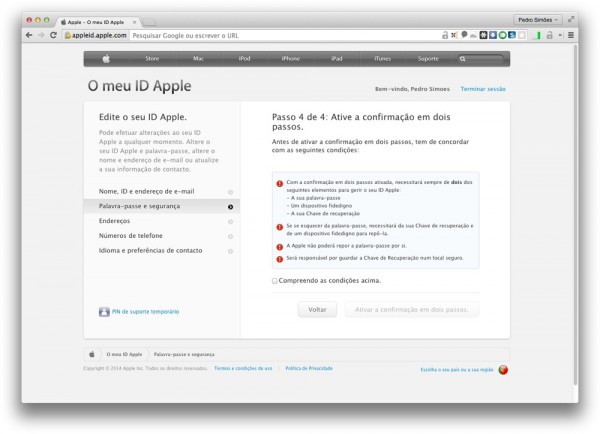
Task: Bookmark this page with the star icon
Action: tap(522, 35)
